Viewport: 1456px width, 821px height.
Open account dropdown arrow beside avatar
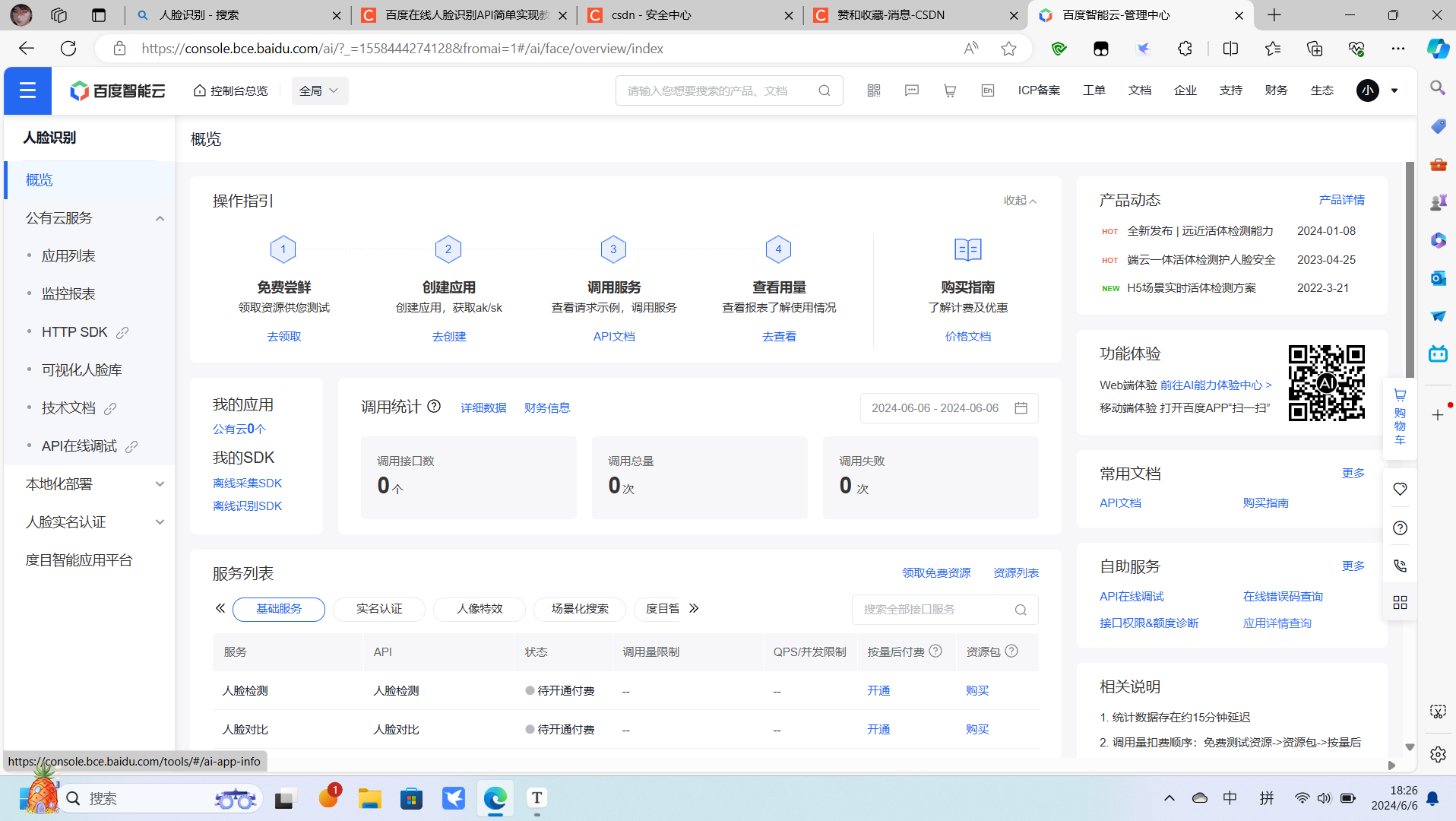(x=1394, y=90)
